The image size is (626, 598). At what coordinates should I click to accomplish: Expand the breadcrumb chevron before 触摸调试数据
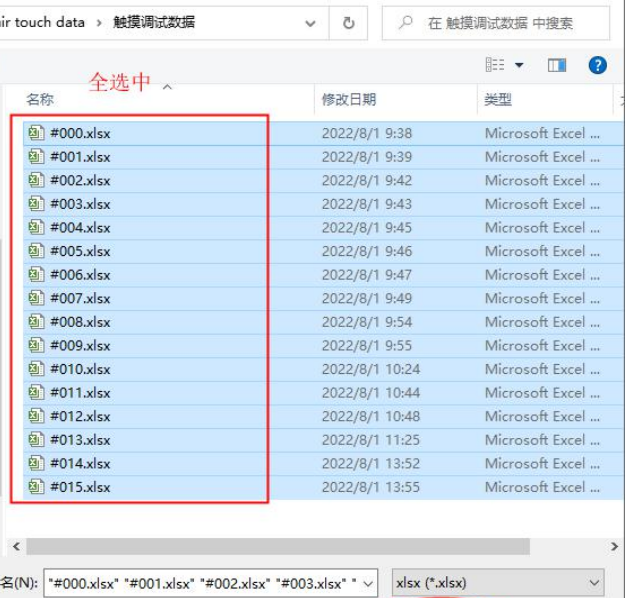tap(99, 23)
